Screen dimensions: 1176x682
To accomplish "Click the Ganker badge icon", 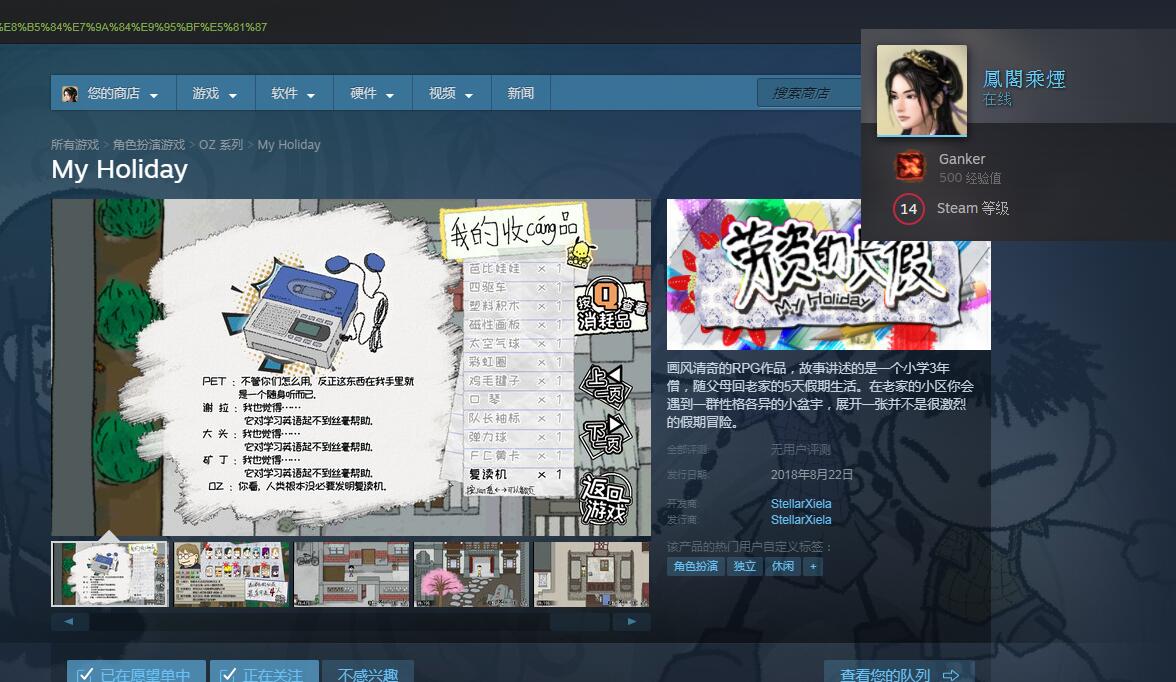I will (910, 166).
